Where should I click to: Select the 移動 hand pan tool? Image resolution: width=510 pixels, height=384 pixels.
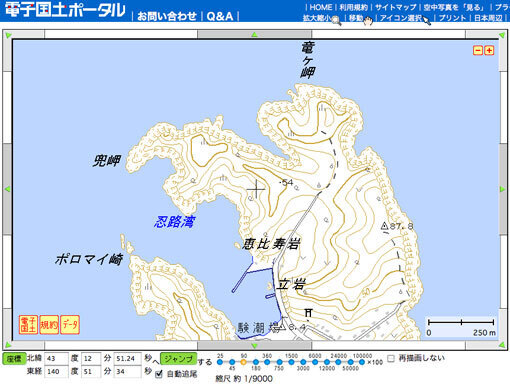(x=360, y=19)
